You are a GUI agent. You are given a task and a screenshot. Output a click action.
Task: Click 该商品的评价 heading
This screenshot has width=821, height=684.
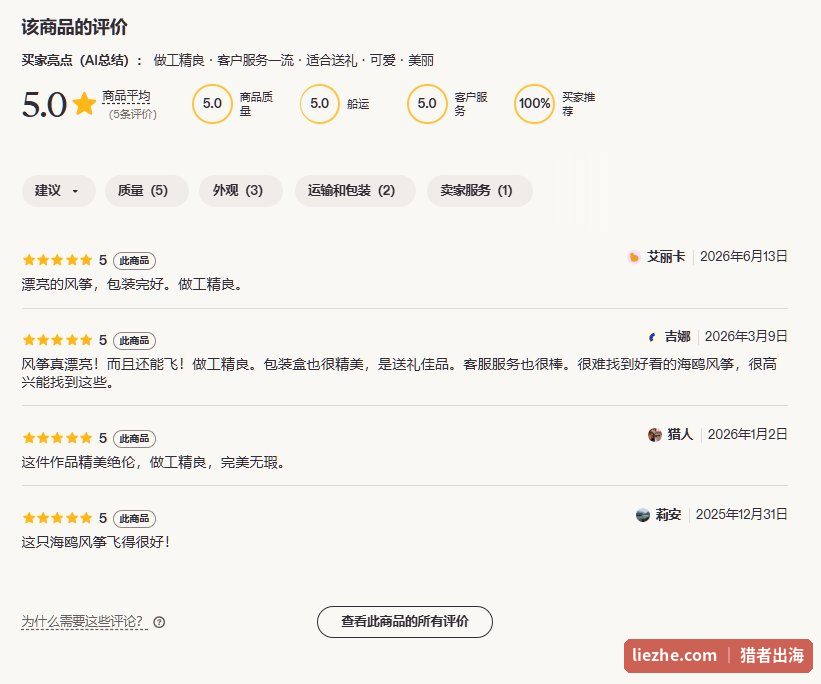point(74,27)
